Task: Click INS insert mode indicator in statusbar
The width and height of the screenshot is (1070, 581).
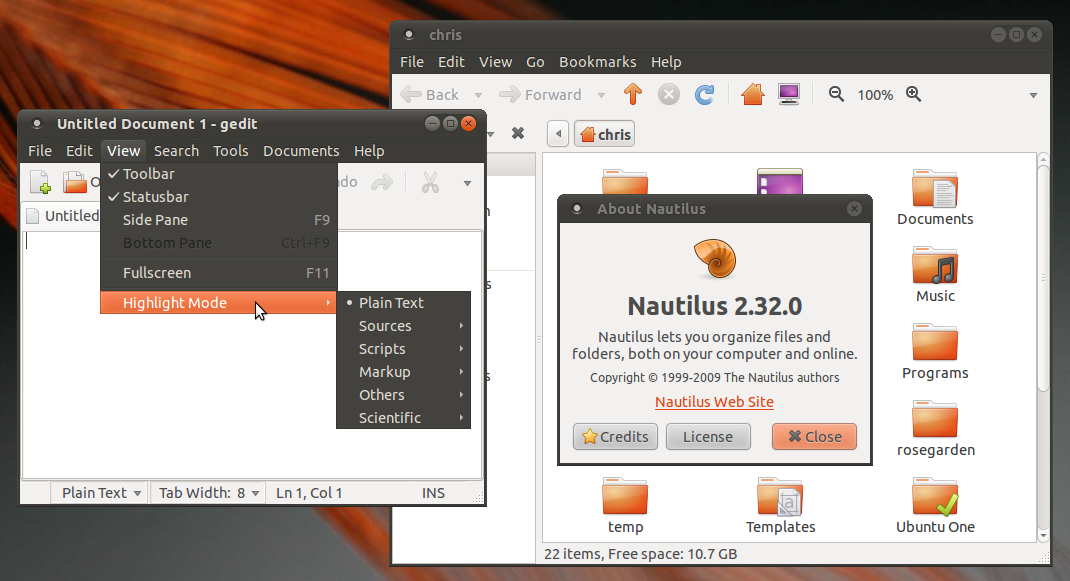Action: (x=433, y=493)
